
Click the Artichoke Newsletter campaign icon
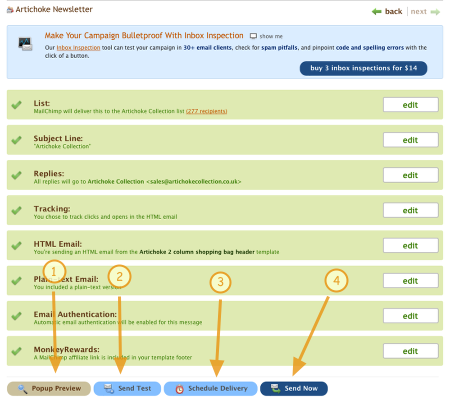coord(10,10)
